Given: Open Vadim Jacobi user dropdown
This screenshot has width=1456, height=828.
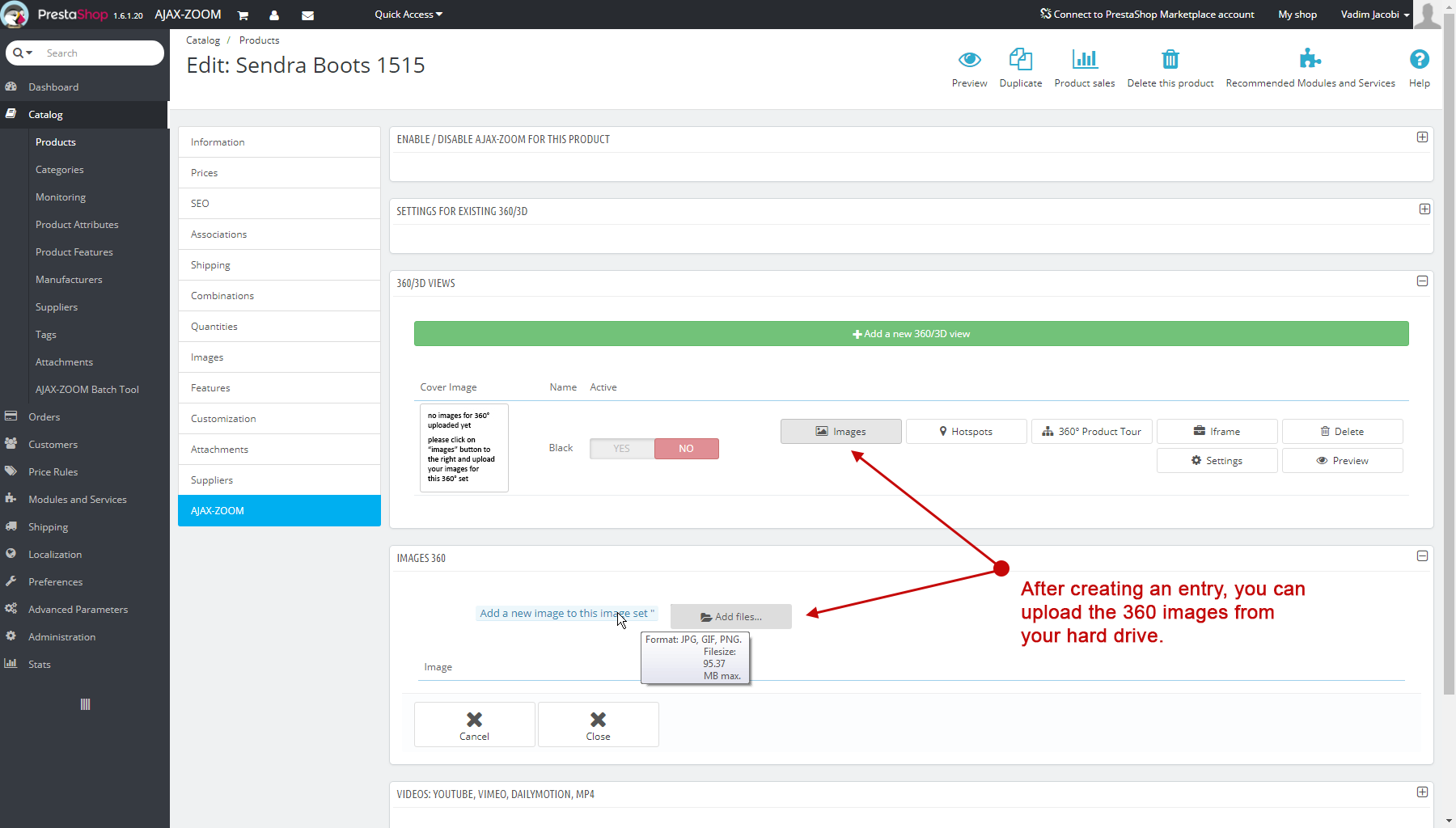Looking at the screenshot, I should coord(1374,15).
